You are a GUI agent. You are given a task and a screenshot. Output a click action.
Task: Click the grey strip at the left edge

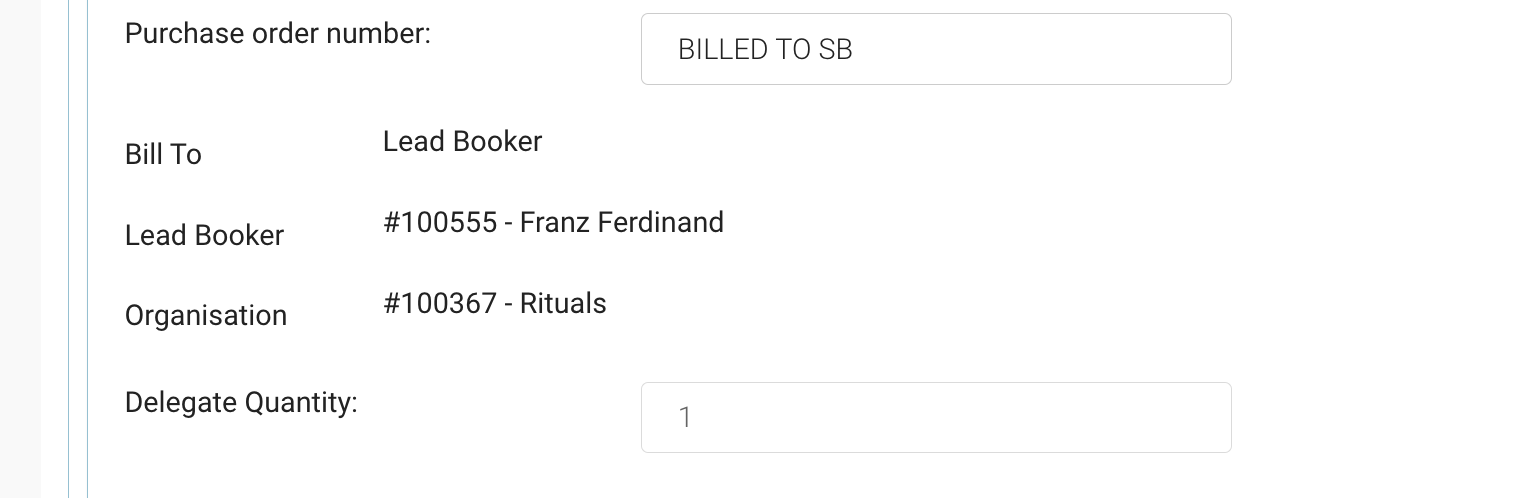pyautogui.click(x=20, y=249)
